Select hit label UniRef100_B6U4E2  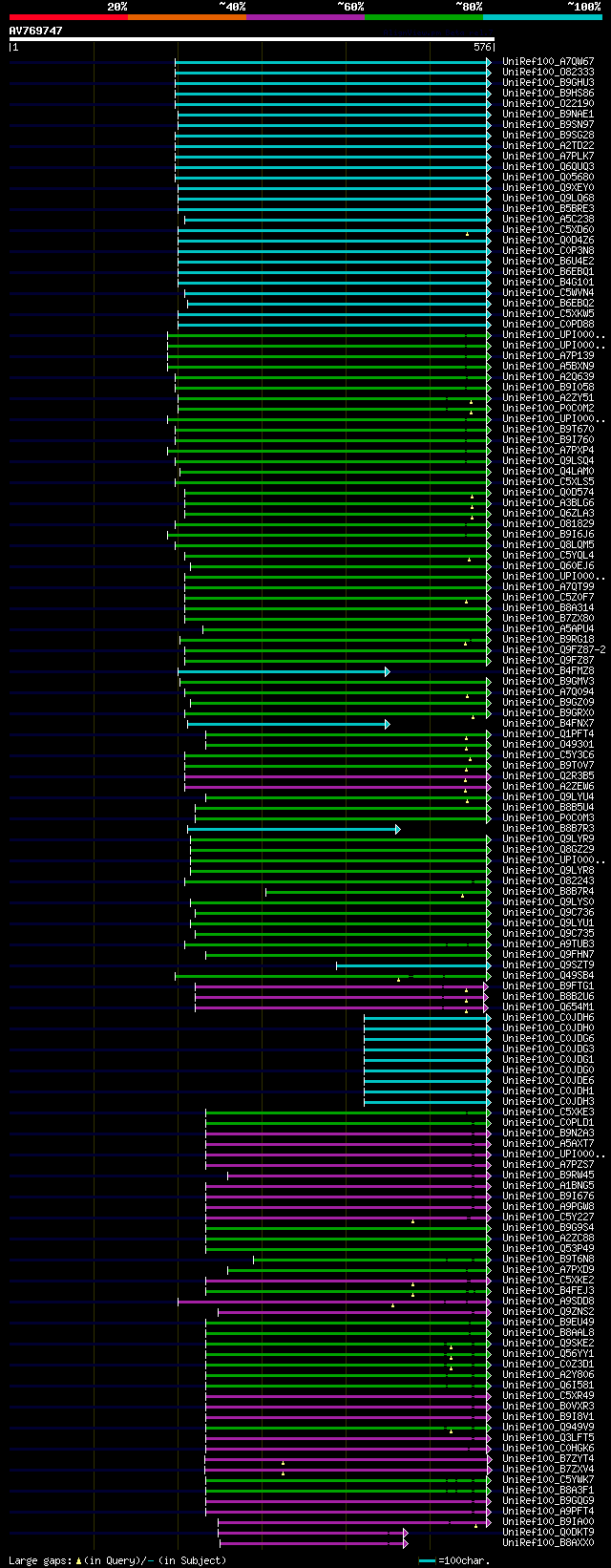[x=548, y=262]
